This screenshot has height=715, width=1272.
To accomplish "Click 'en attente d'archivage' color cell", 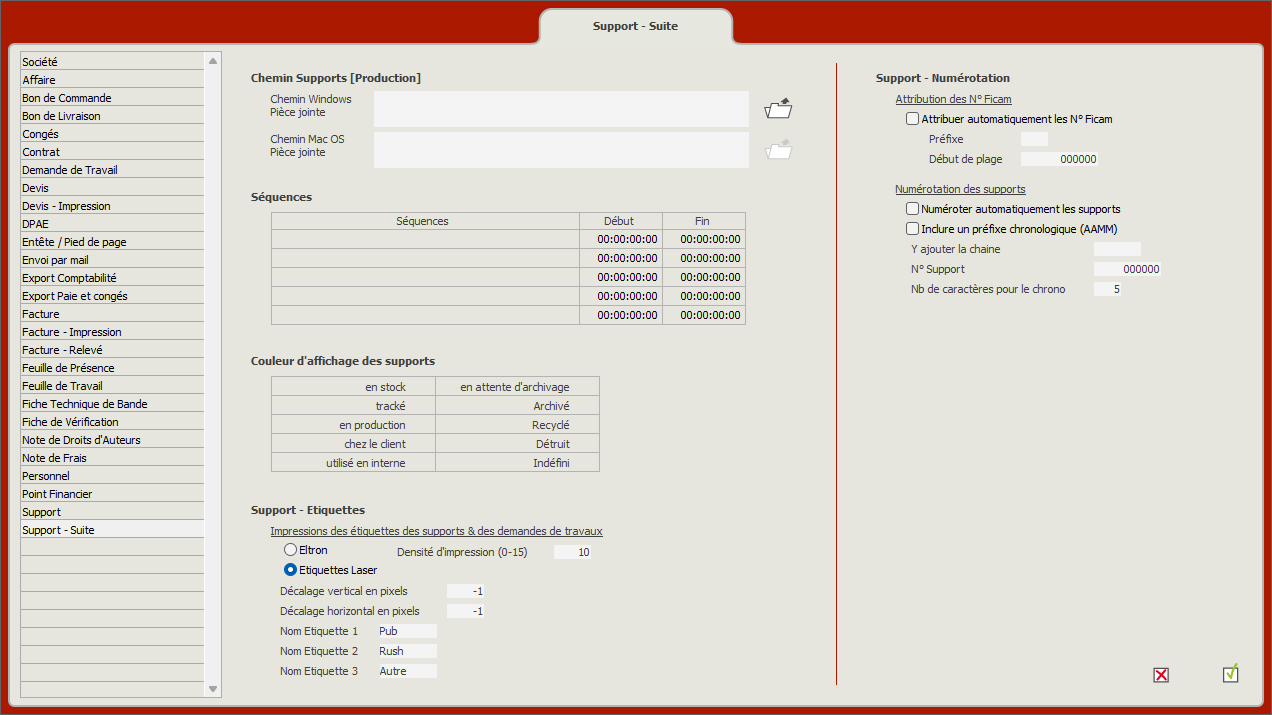I will pos(517,387).
